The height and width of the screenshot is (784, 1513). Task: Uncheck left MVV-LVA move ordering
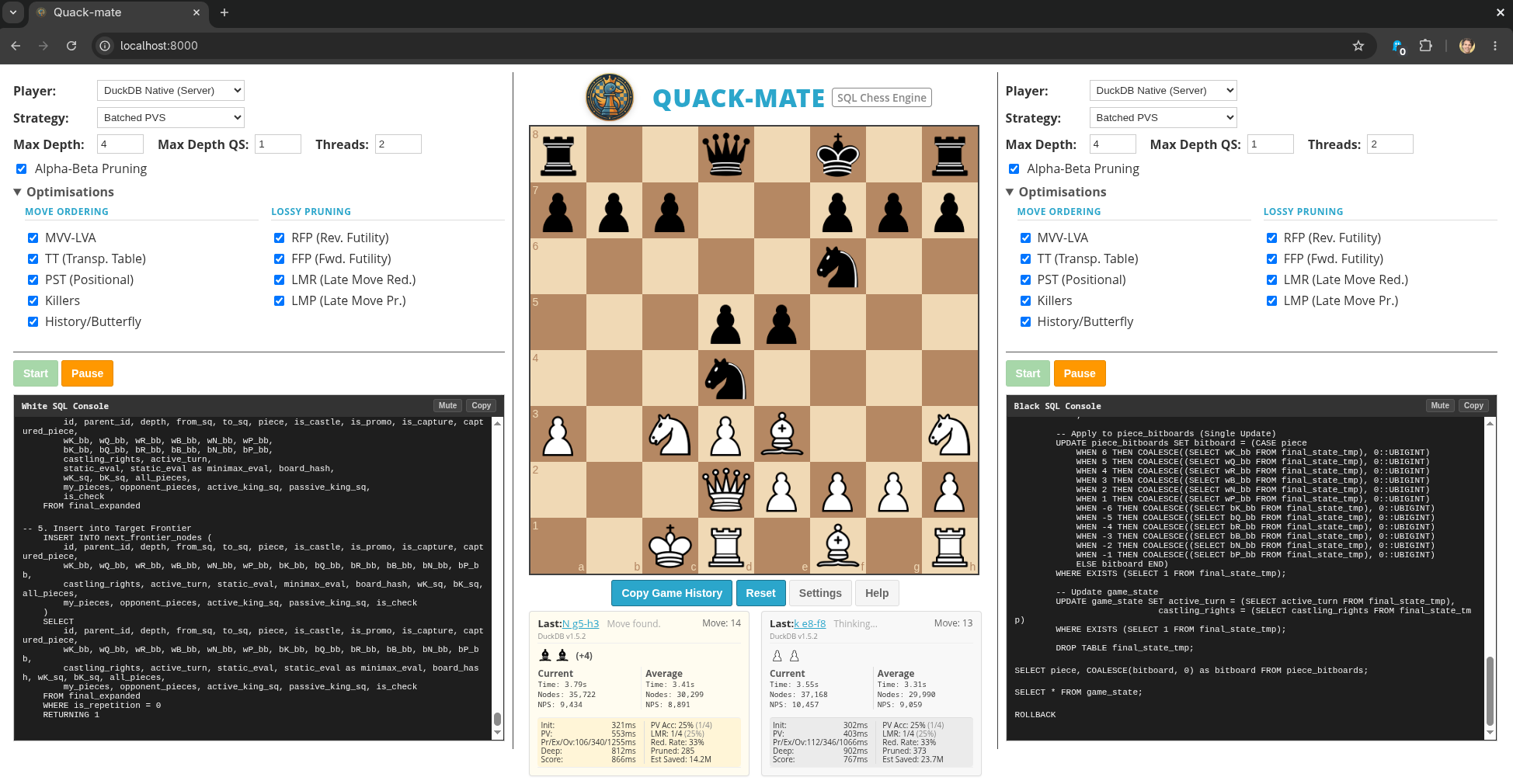33,238
